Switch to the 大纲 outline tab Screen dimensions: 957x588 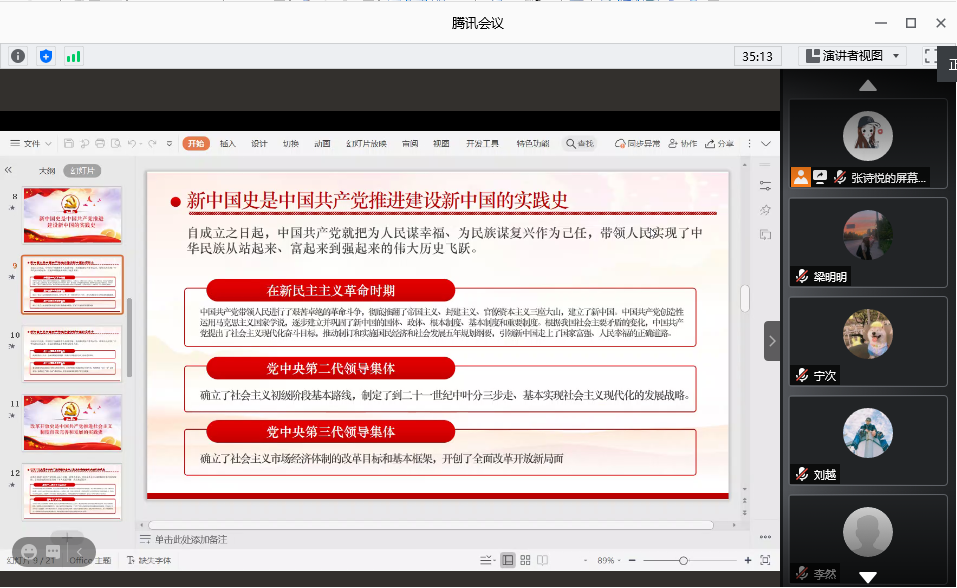point(47,171)
